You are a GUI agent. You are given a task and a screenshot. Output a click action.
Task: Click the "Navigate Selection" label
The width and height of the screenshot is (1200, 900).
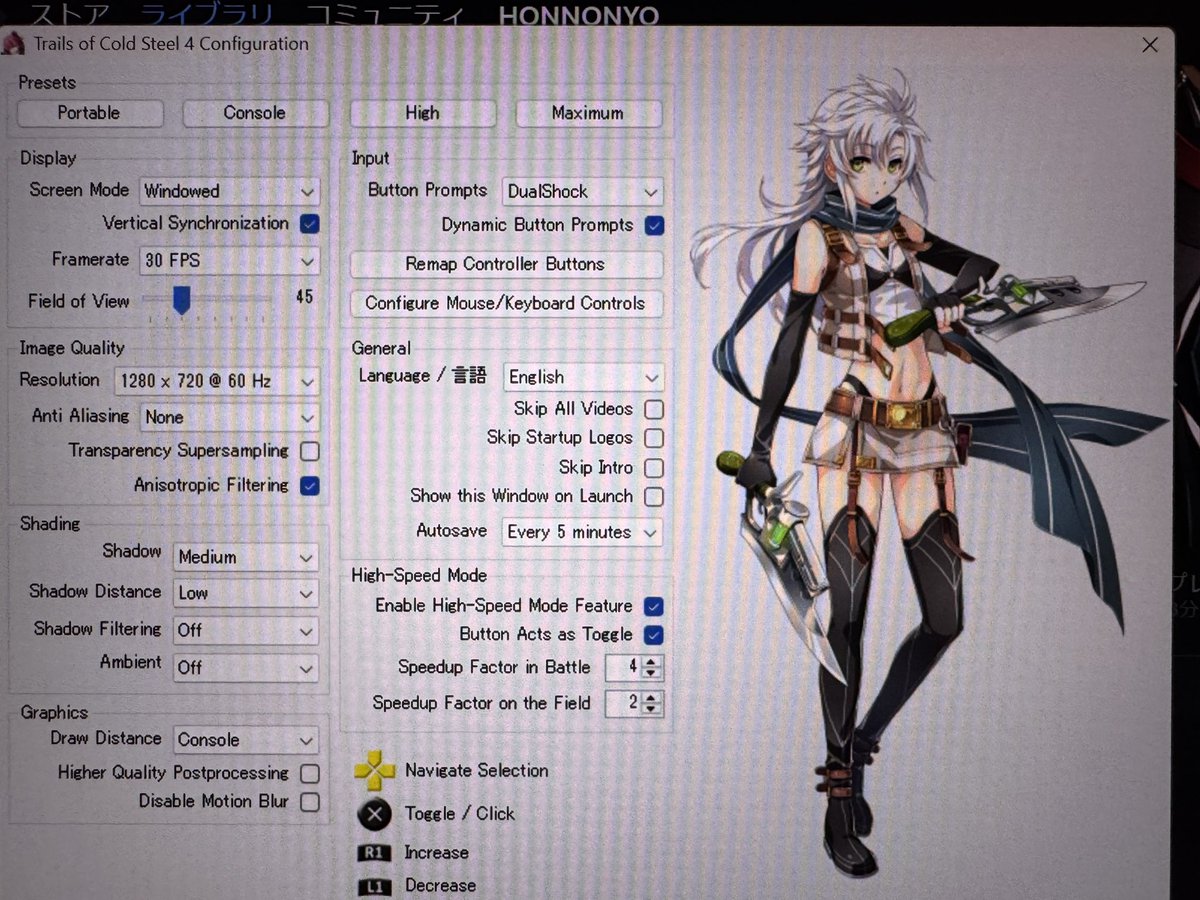pos(477,771)
